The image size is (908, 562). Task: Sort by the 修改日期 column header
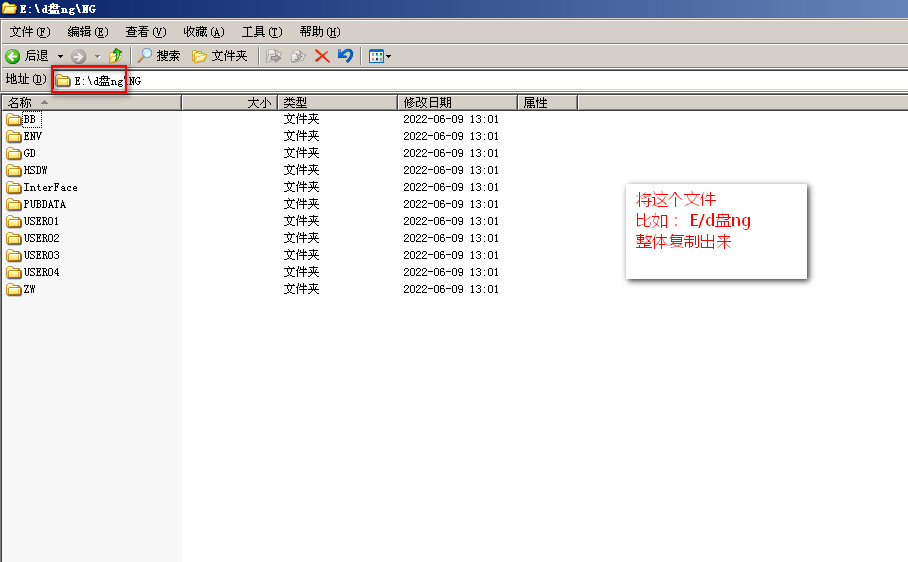tap(427, 103)
